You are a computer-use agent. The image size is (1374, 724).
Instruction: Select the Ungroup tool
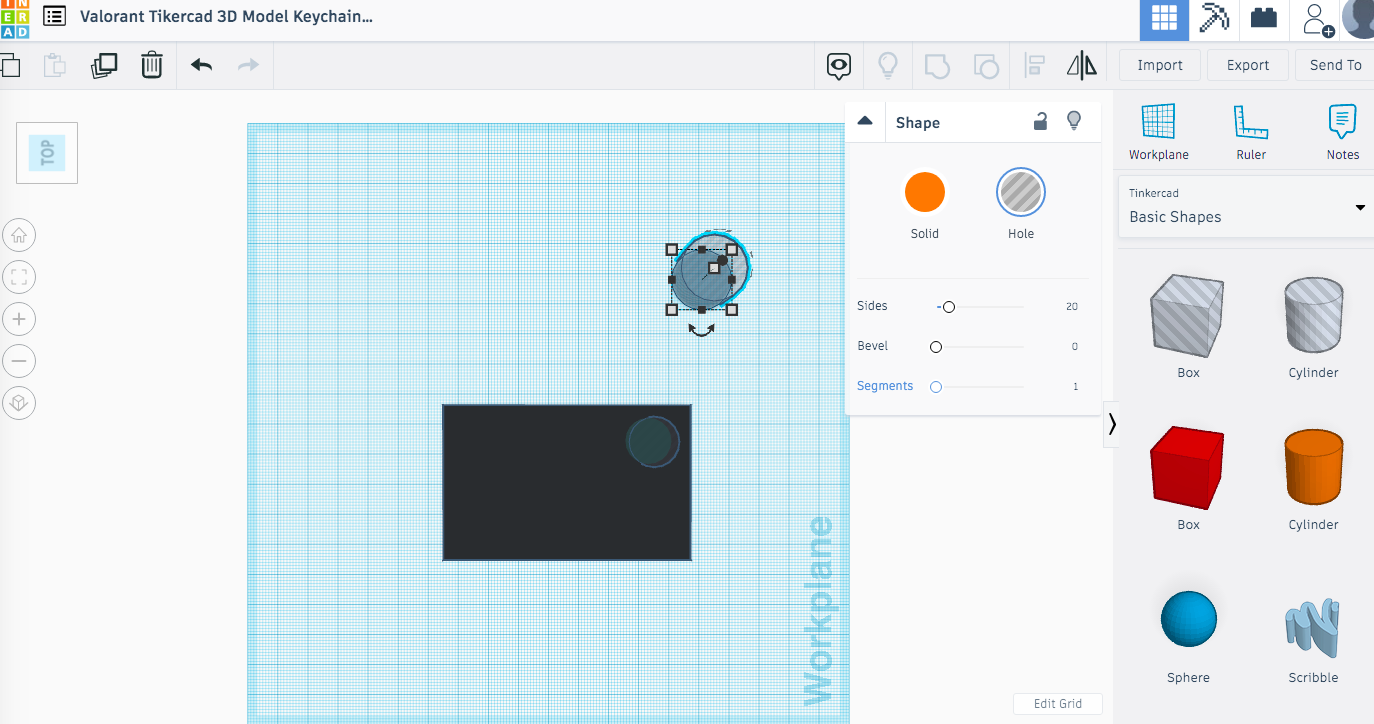986,65
